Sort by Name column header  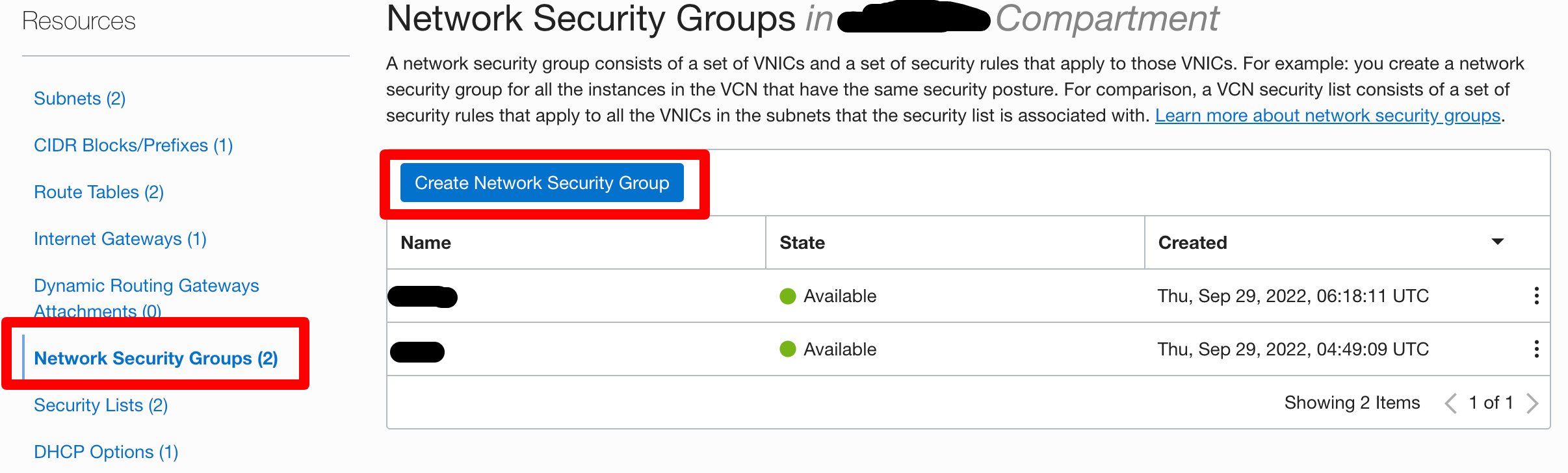[x=426, y=242]
